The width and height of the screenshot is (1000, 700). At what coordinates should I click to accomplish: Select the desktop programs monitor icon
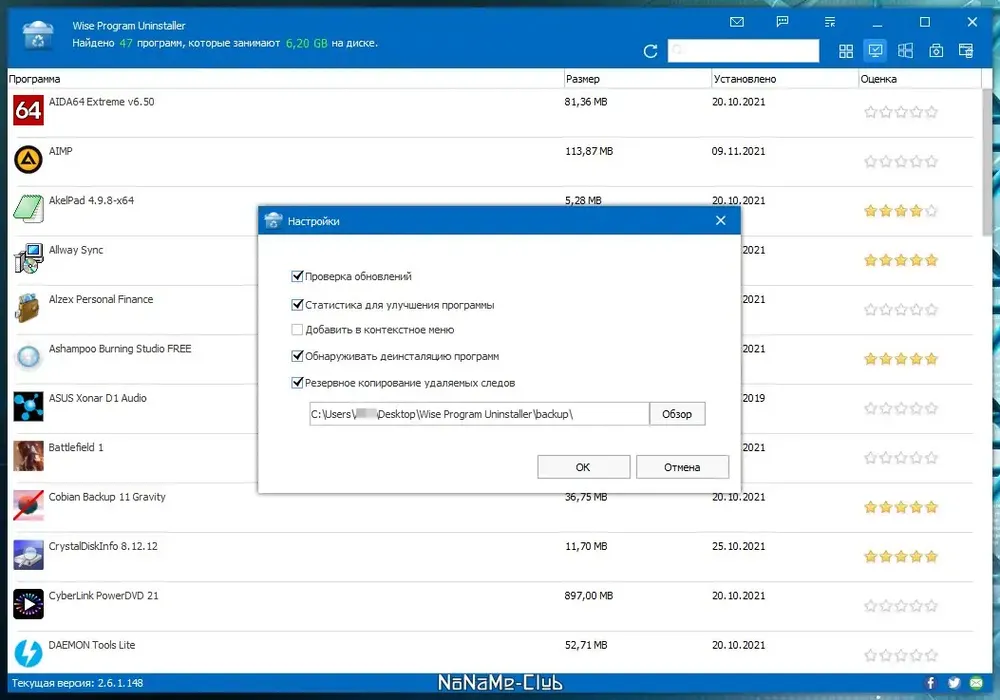(x=876, y=50)
